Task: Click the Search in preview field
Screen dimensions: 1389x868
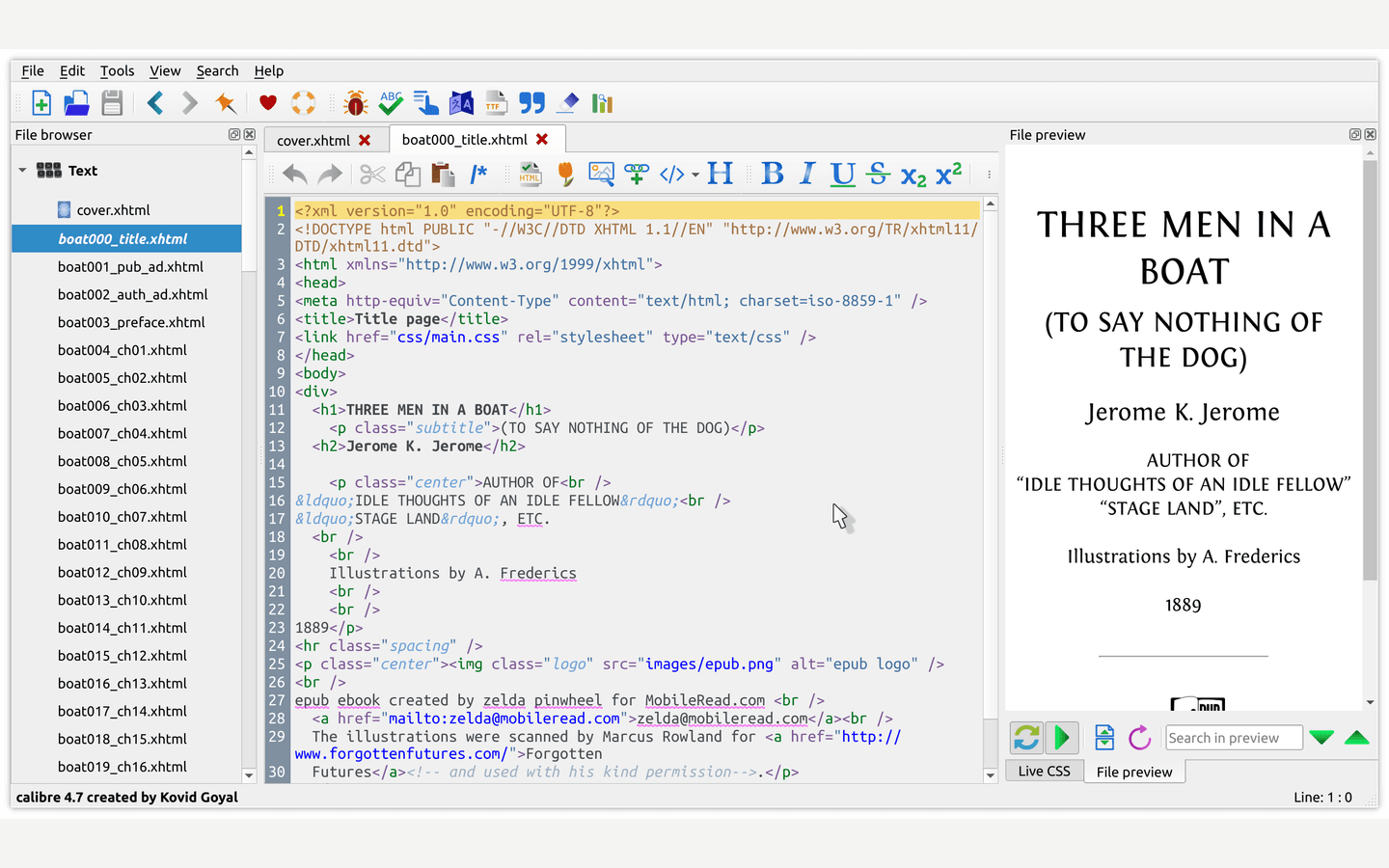Action: click(1234, 738)
